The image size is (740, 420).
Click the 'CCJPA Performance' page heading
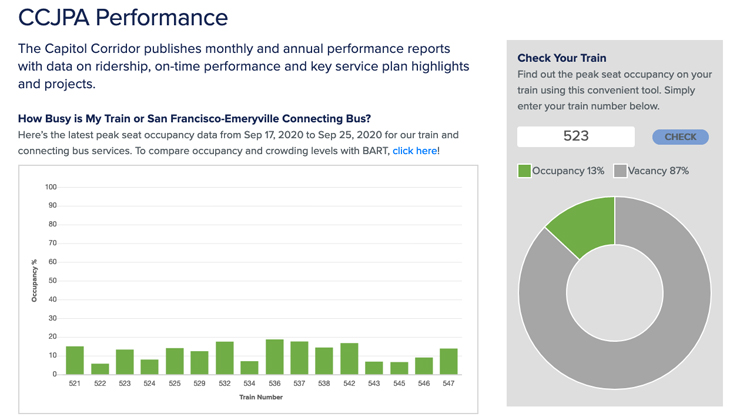point(123,17)
